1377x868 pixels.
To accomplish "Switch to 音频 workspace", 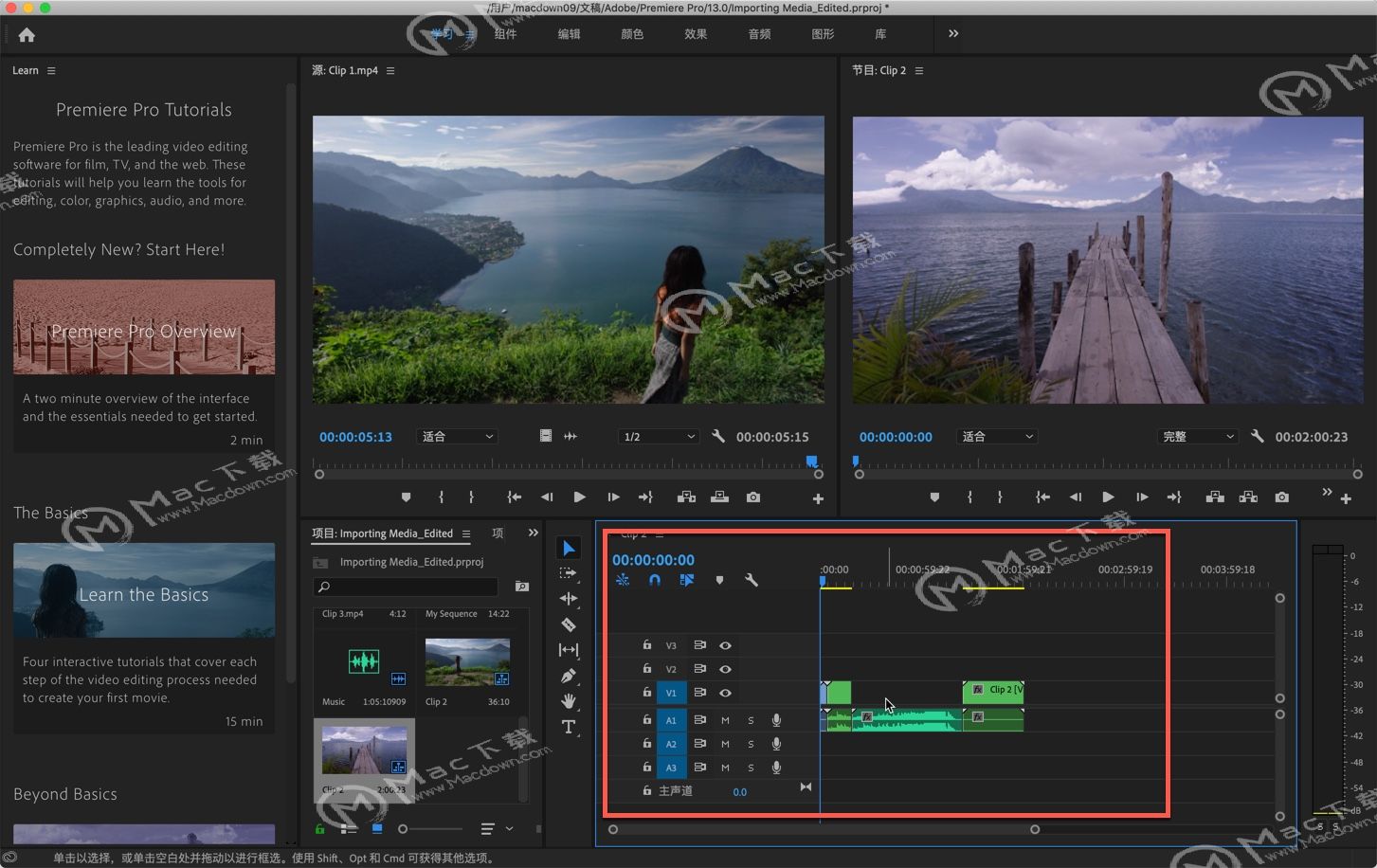I will point(759,34).
